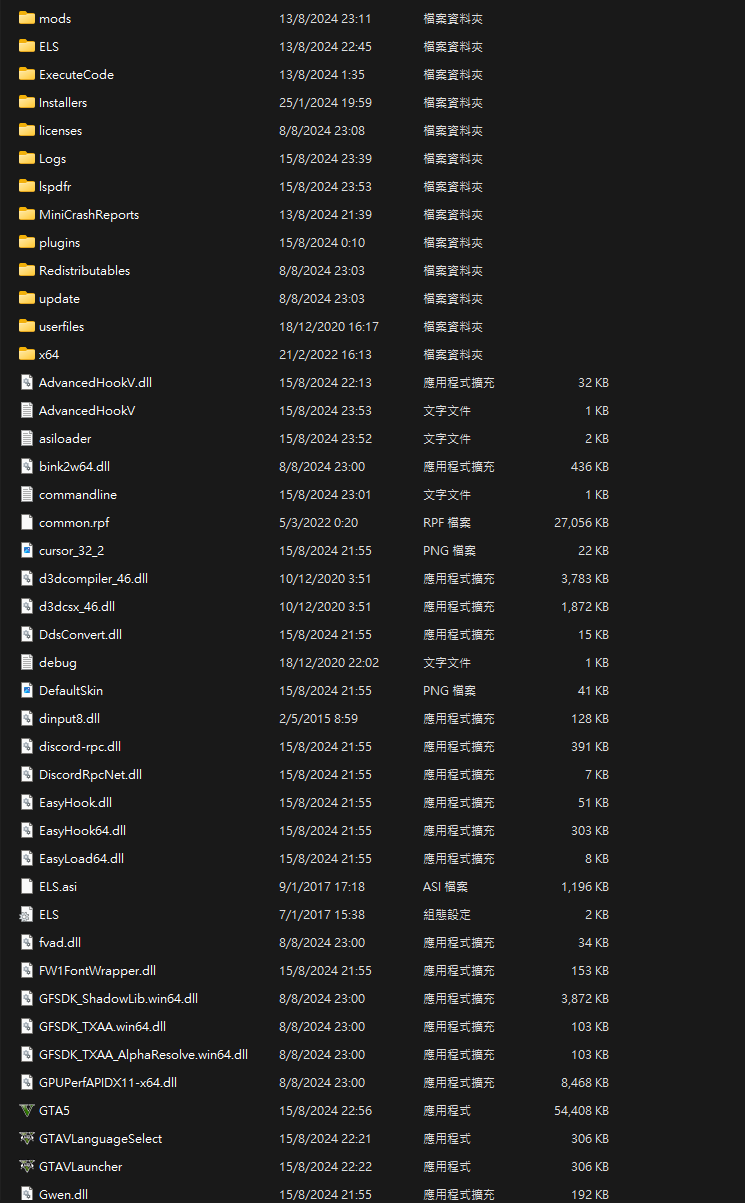The width and height of the screenshot is (745, 1203).
Task: Click the date 21/2/2022 16:13
Action: coord(325,354)
